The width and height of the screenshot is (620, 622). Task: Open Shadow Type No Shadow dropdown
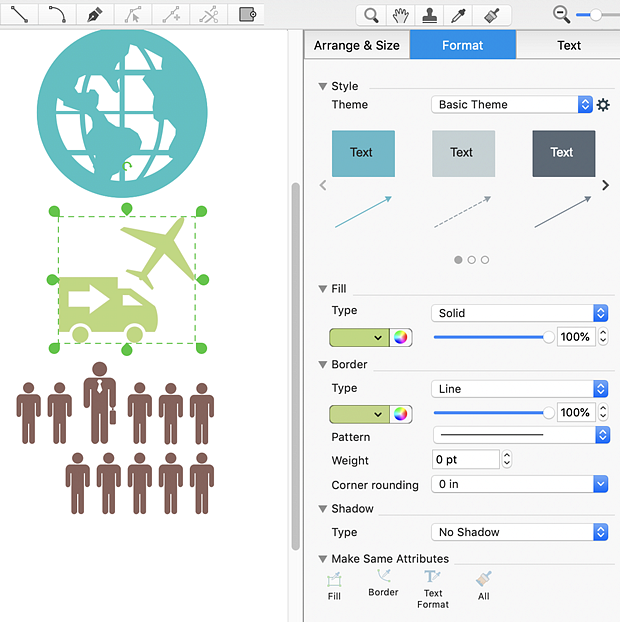click(x=520, y=532)
